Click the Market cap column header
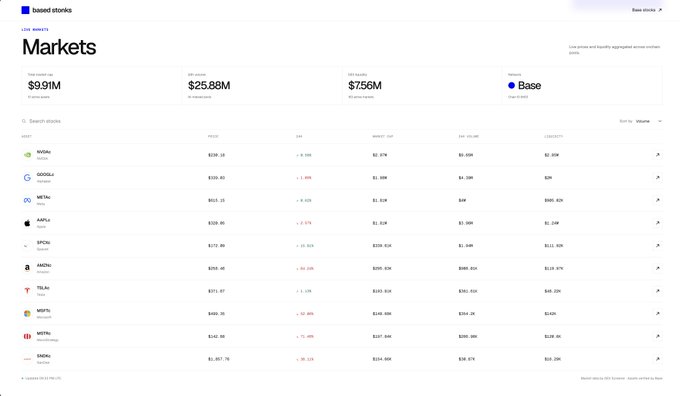Image resolution: width=680 pixels, height=396 pixels. pyautogui.click(x=382, y=136)
